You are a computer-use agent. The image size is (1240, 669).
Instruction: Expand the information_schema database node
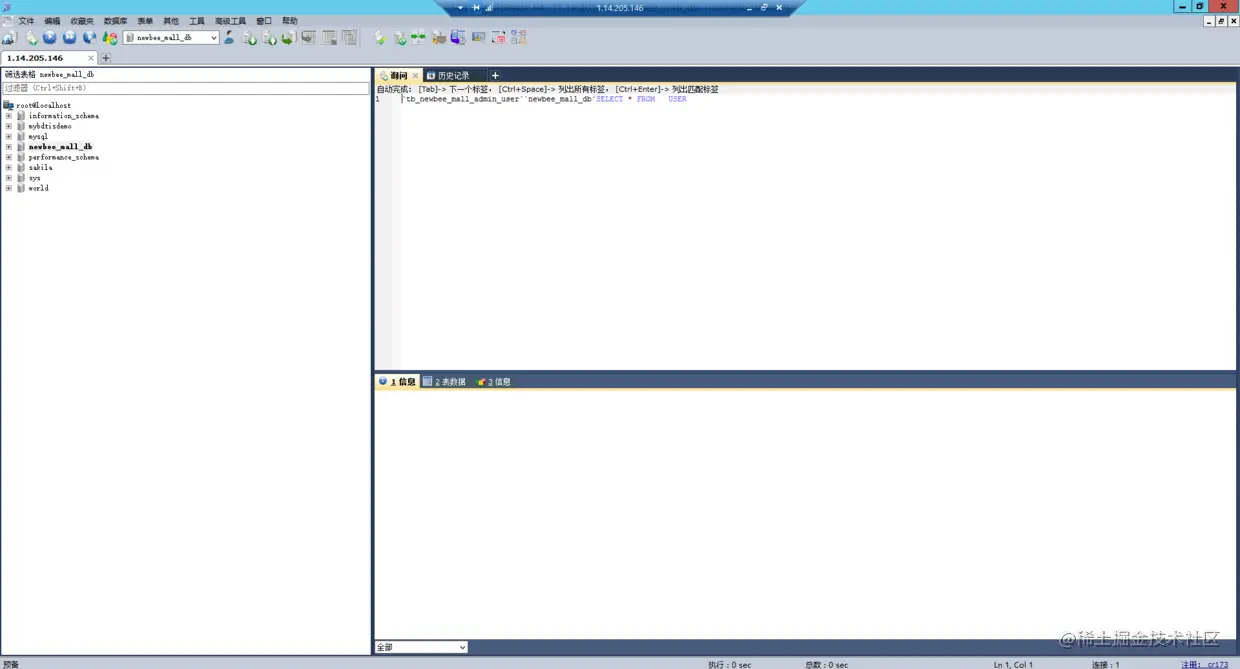coord(9,116)
